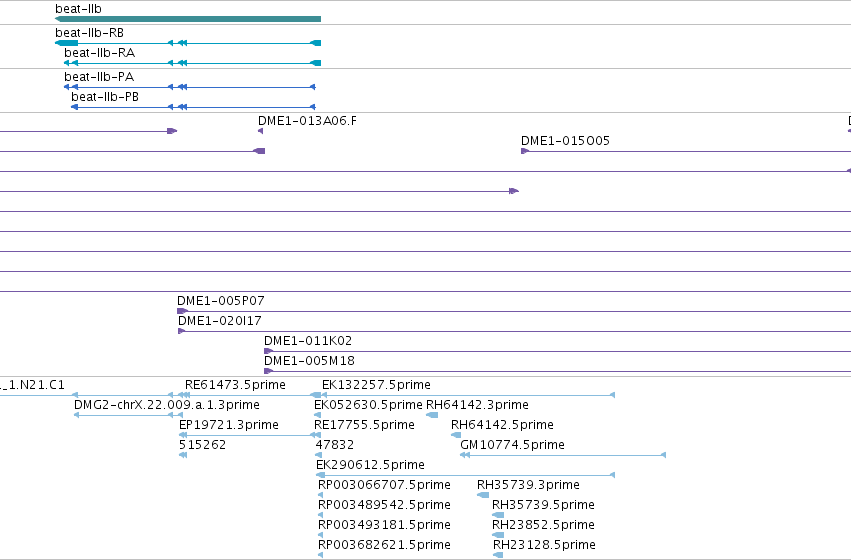
Task: Select the RP003066707.5prime EST label
Action: click(384, 485)
